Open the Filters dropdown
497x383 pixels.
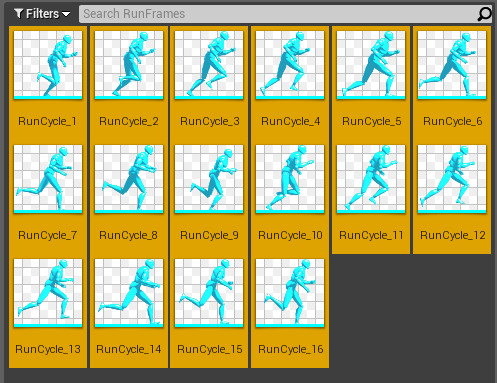(42, 14)
